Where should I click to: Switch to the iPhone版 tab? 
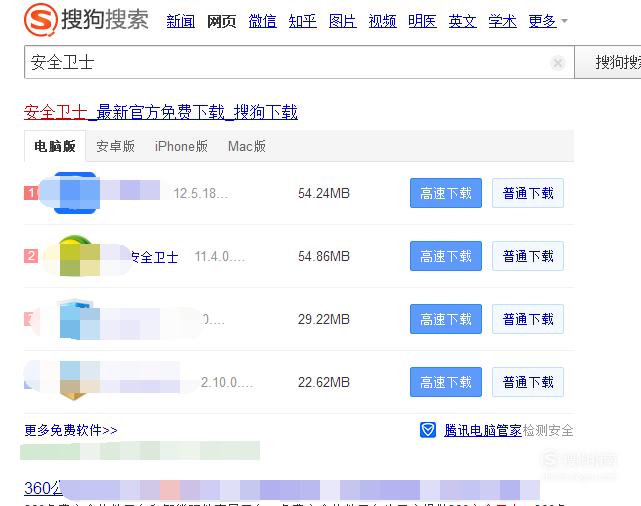[x=181, y=146]
